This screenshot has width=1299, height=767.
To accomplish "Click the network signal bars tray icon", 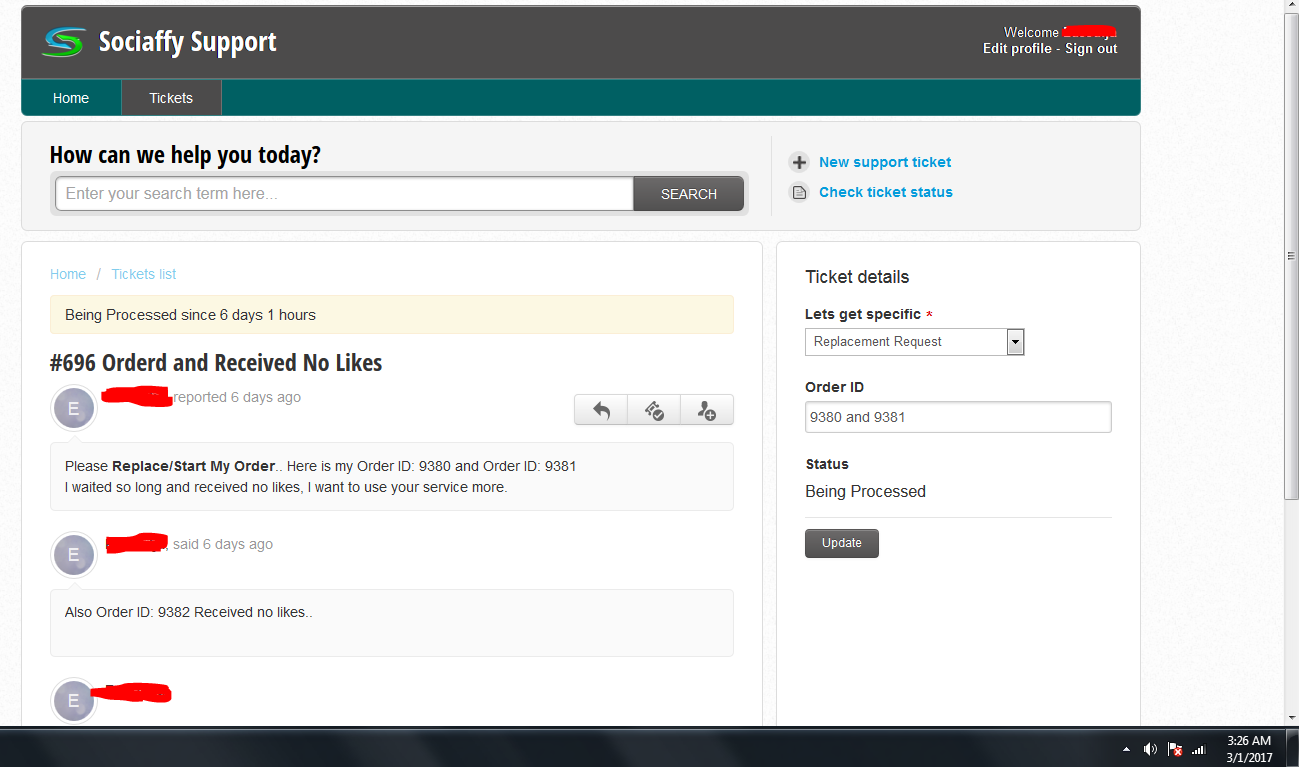I will pyautogui.click(x=1199, y=749).
